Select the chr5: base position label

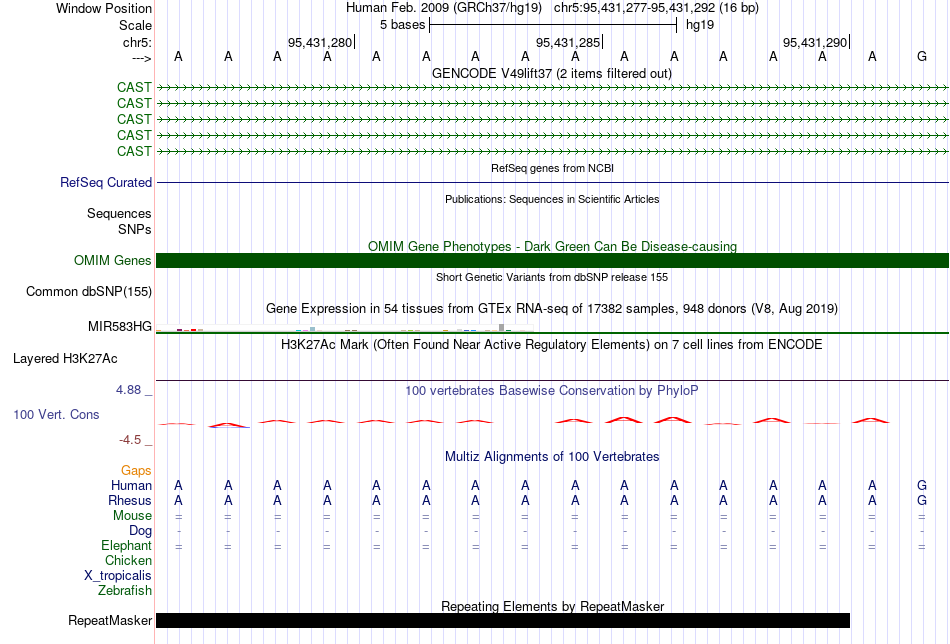coord(137,42)
